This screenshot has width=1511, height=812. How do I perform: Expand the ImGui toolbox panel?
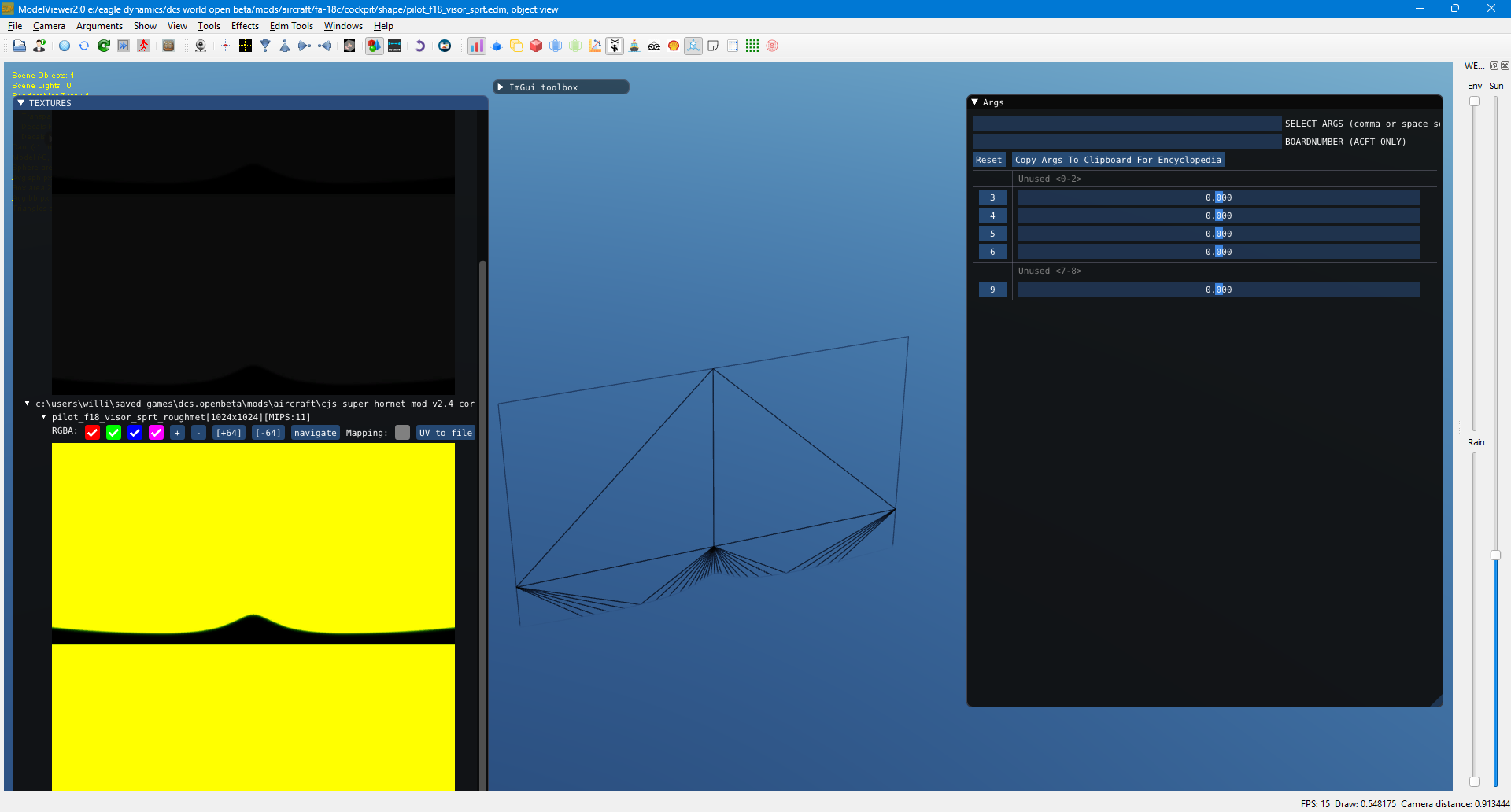coord(501,87)
